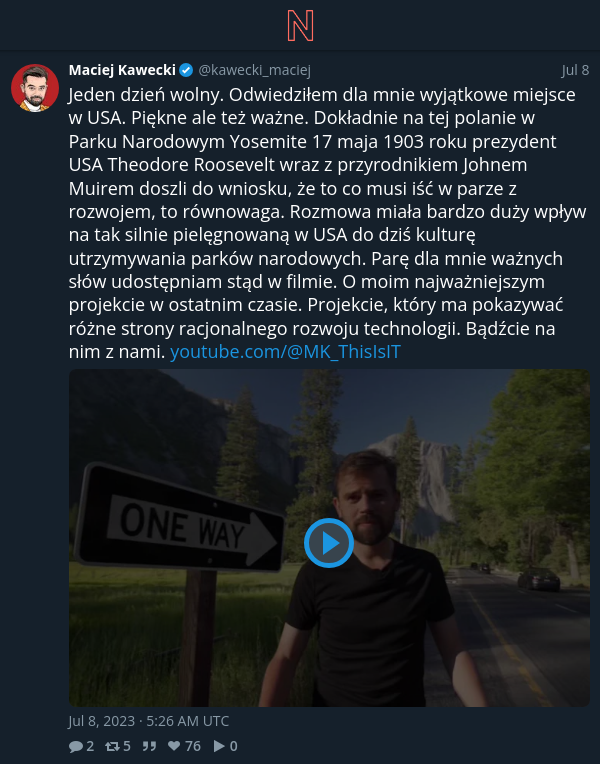Click the Maciej Kawecki display name

122,70
